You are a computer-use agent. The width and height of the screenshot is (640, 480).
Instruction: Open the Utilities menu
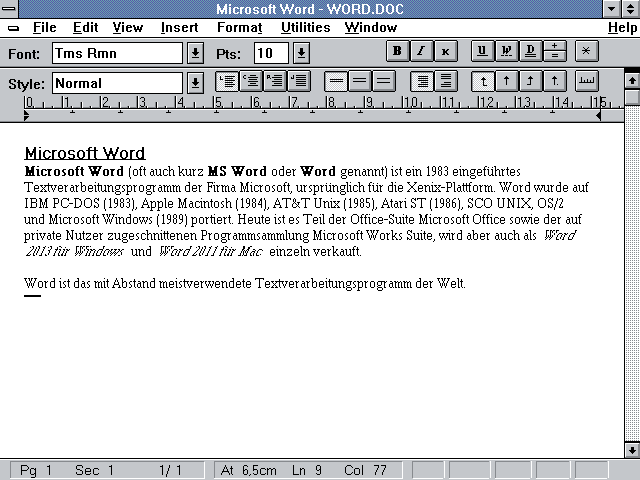305,27
